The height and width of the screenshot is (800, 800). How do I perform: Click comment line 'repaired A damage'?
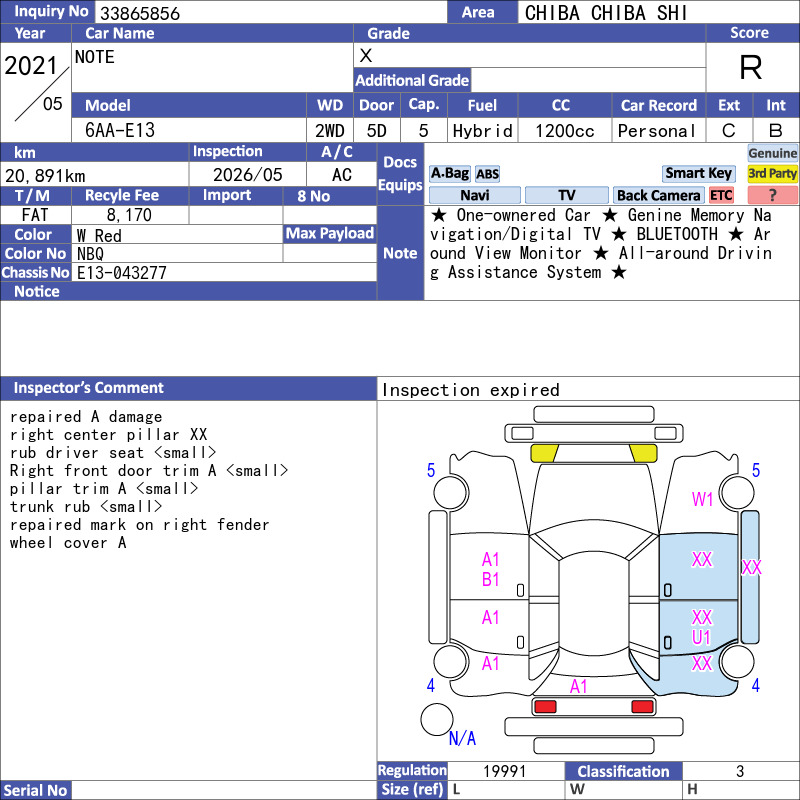tap(86, 416)
